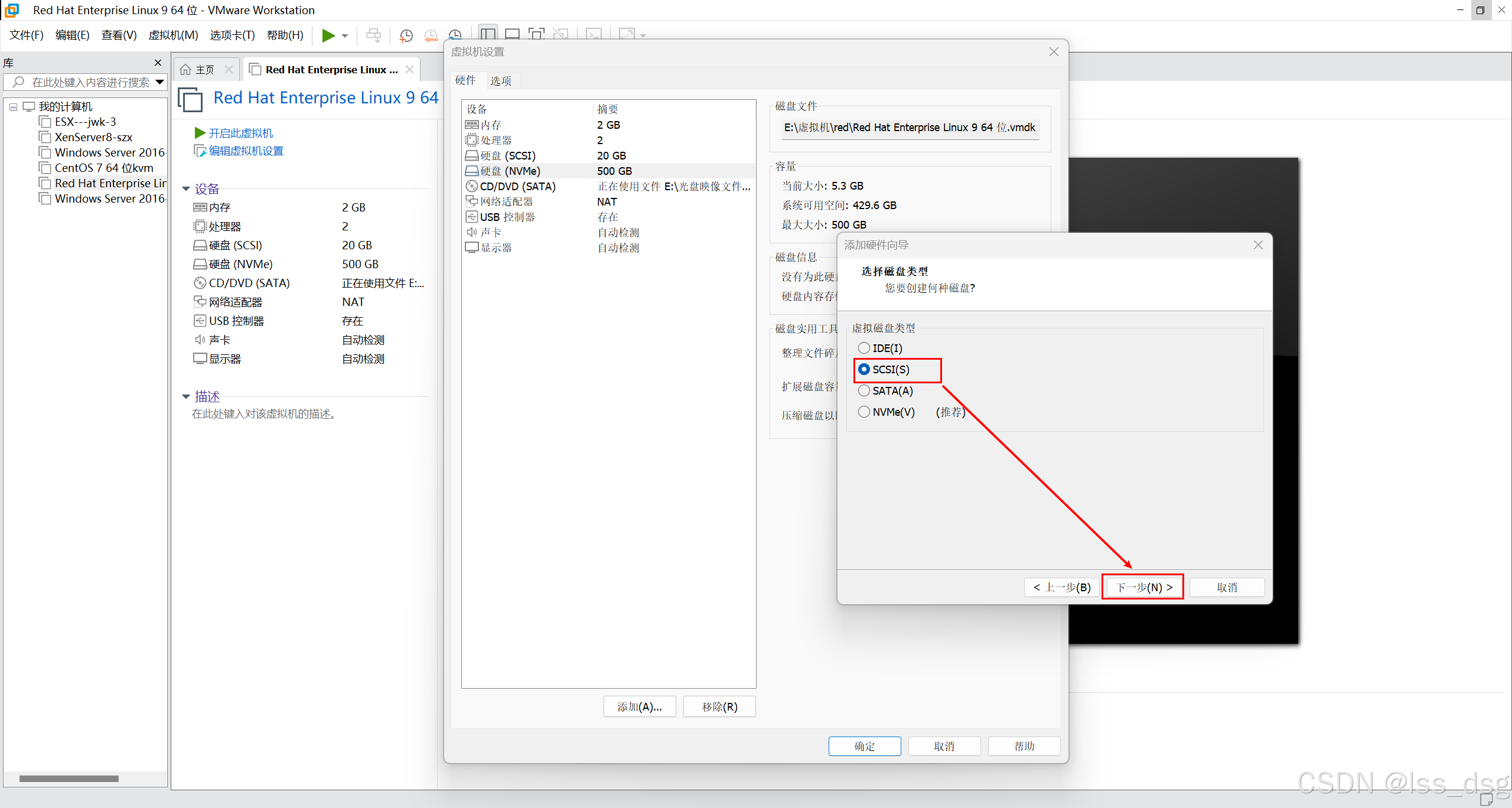Click the search magnifier icon in library
The image size is (1512, 808).
18,82
